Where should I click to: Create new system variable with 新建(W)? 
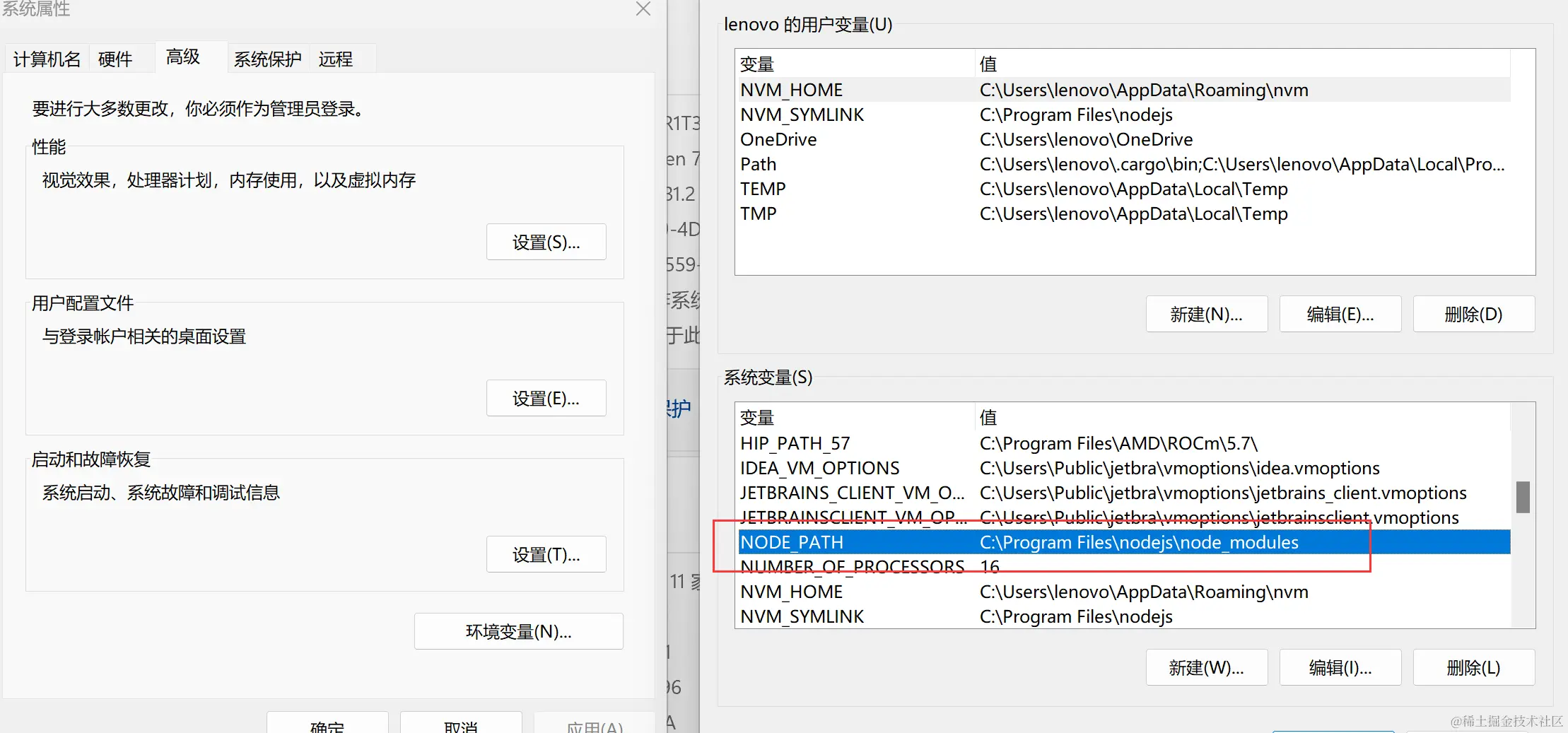click(1206, 667)
